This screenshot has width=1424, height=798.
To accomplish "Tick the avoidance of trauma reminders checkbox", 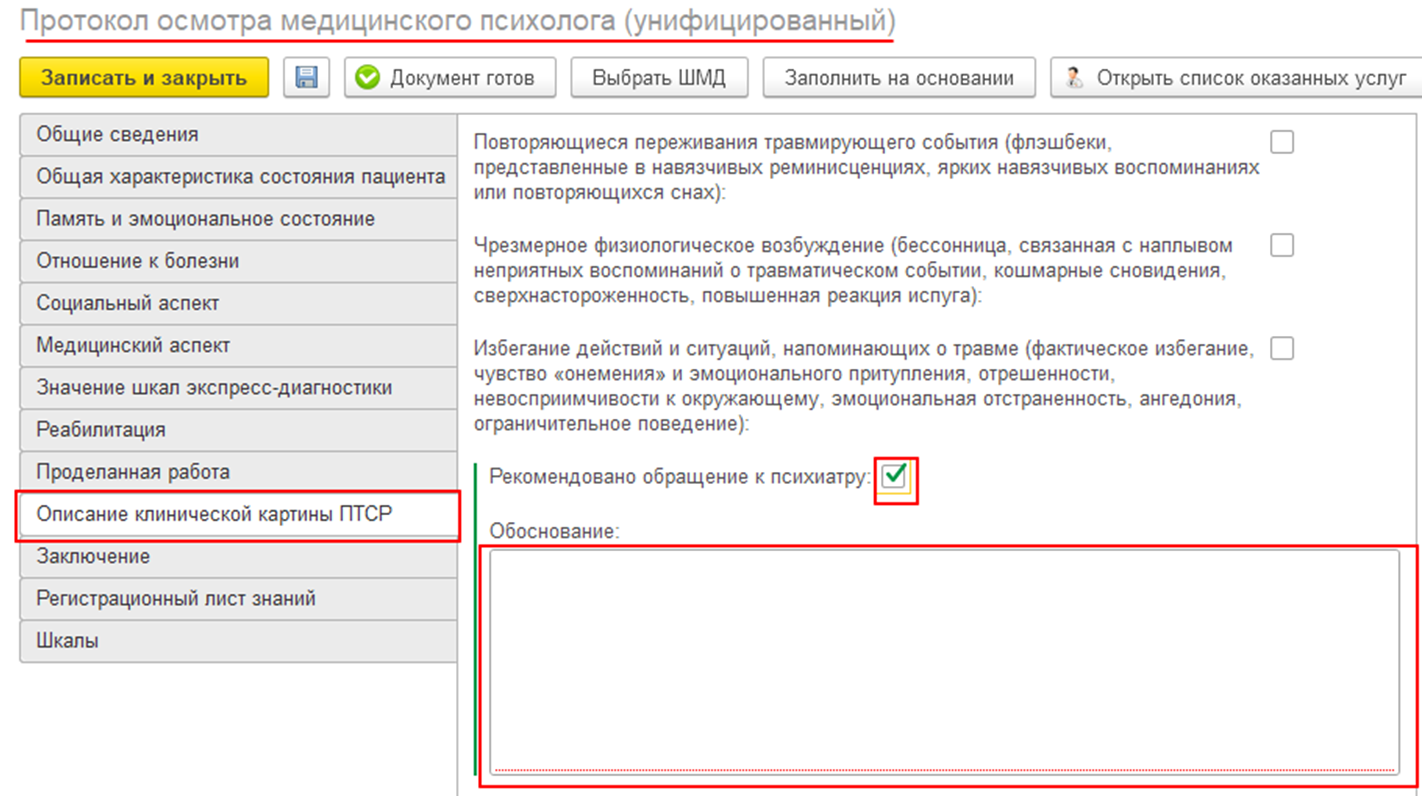I will 1281,348.
